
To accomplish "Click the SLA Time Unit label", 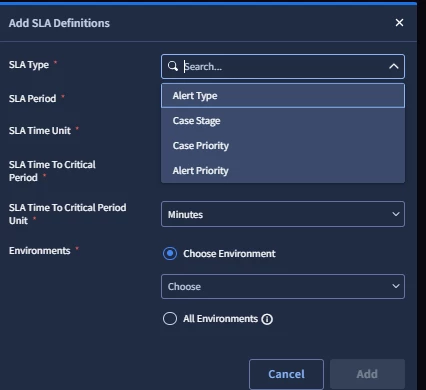I will click(x=40, y=131).
